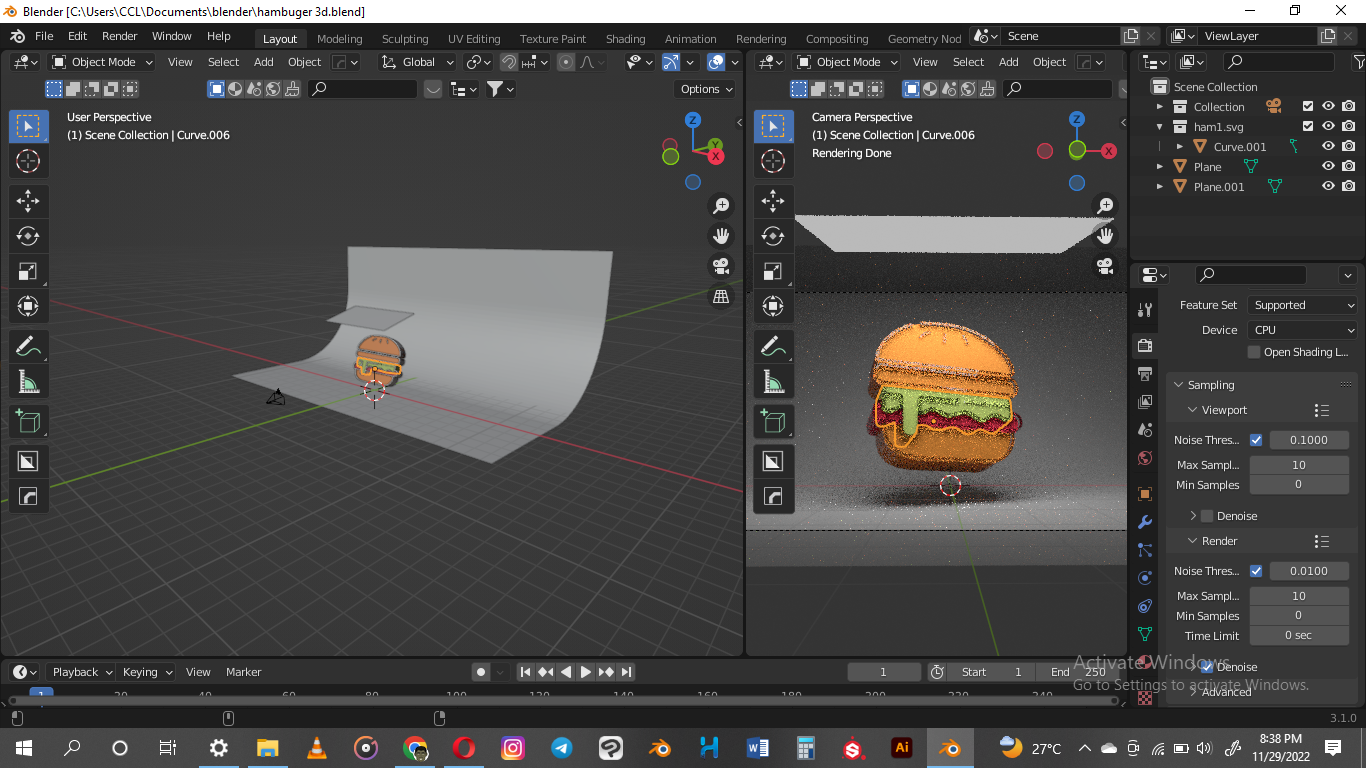Click the Blender logo menu icon
The width and height of the screenshot is (1366, 768).
(x=17, y=36)
